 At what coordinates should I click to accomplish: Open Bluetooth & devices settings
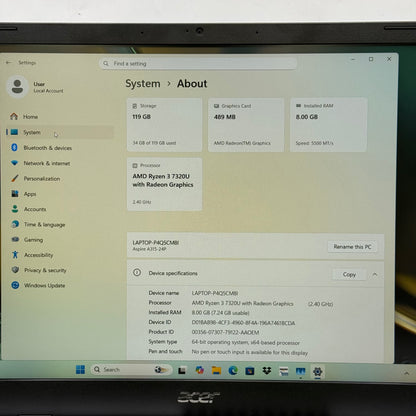59,148
